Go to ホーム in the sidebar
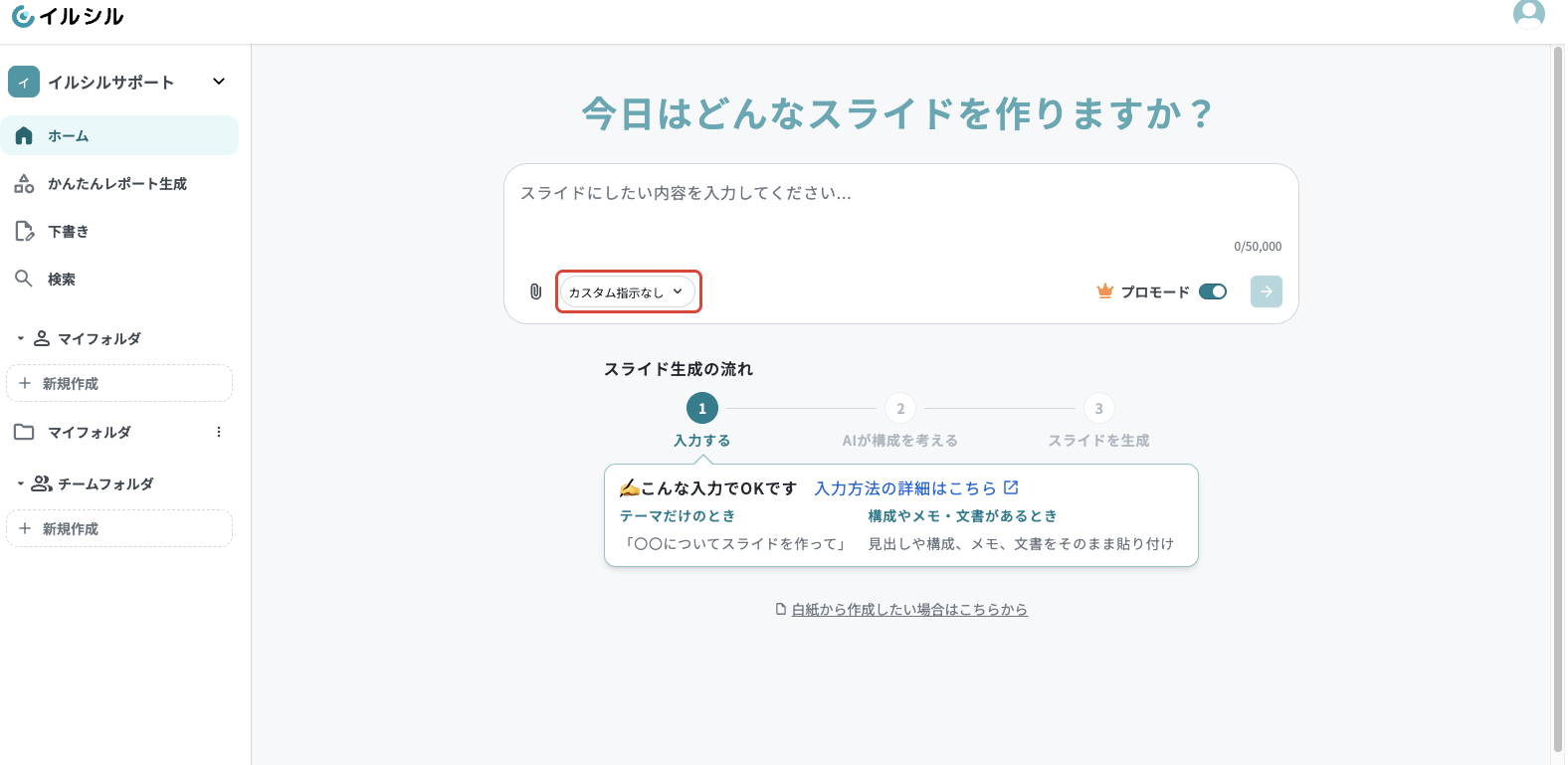Image resolution: width=1568 pixels, height=765 pixels. (x=119, y=135)
